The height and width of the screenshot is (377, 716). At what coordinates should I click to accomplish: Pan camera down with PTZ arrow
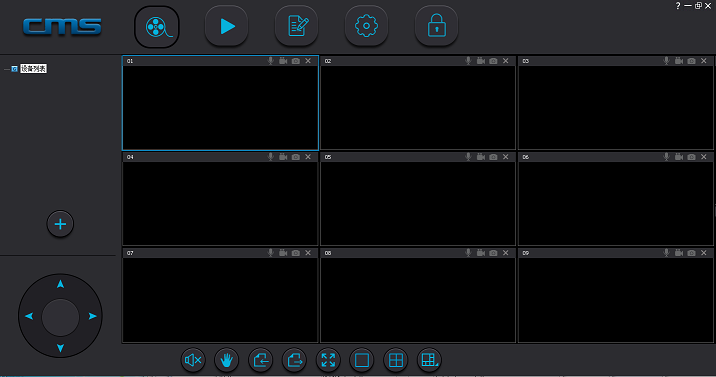(60, 348)
